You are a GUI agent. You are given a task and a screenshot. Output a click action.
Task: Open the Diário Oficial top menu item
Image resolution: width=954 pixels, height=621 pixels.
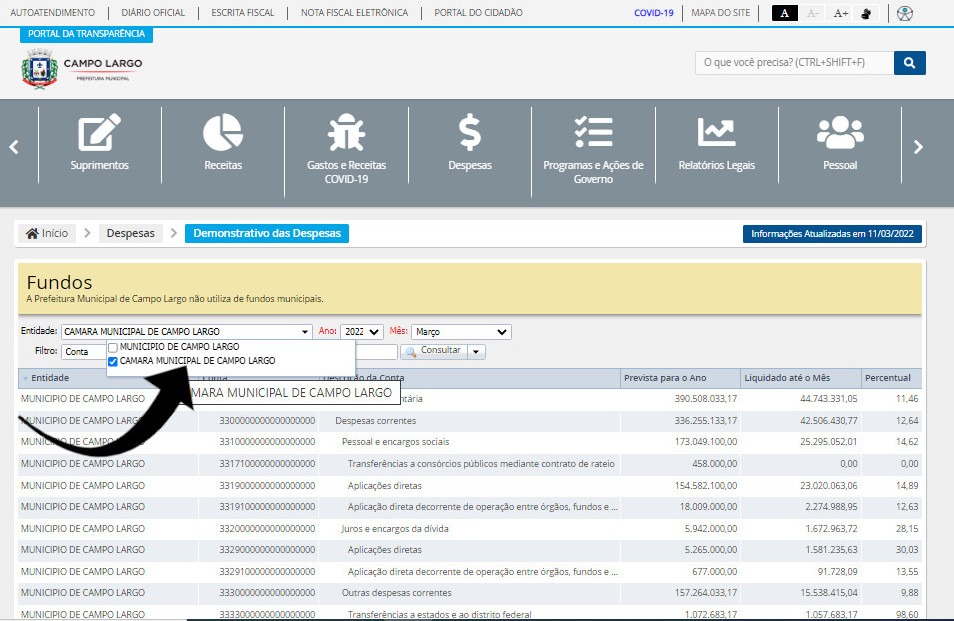(153, 13)
